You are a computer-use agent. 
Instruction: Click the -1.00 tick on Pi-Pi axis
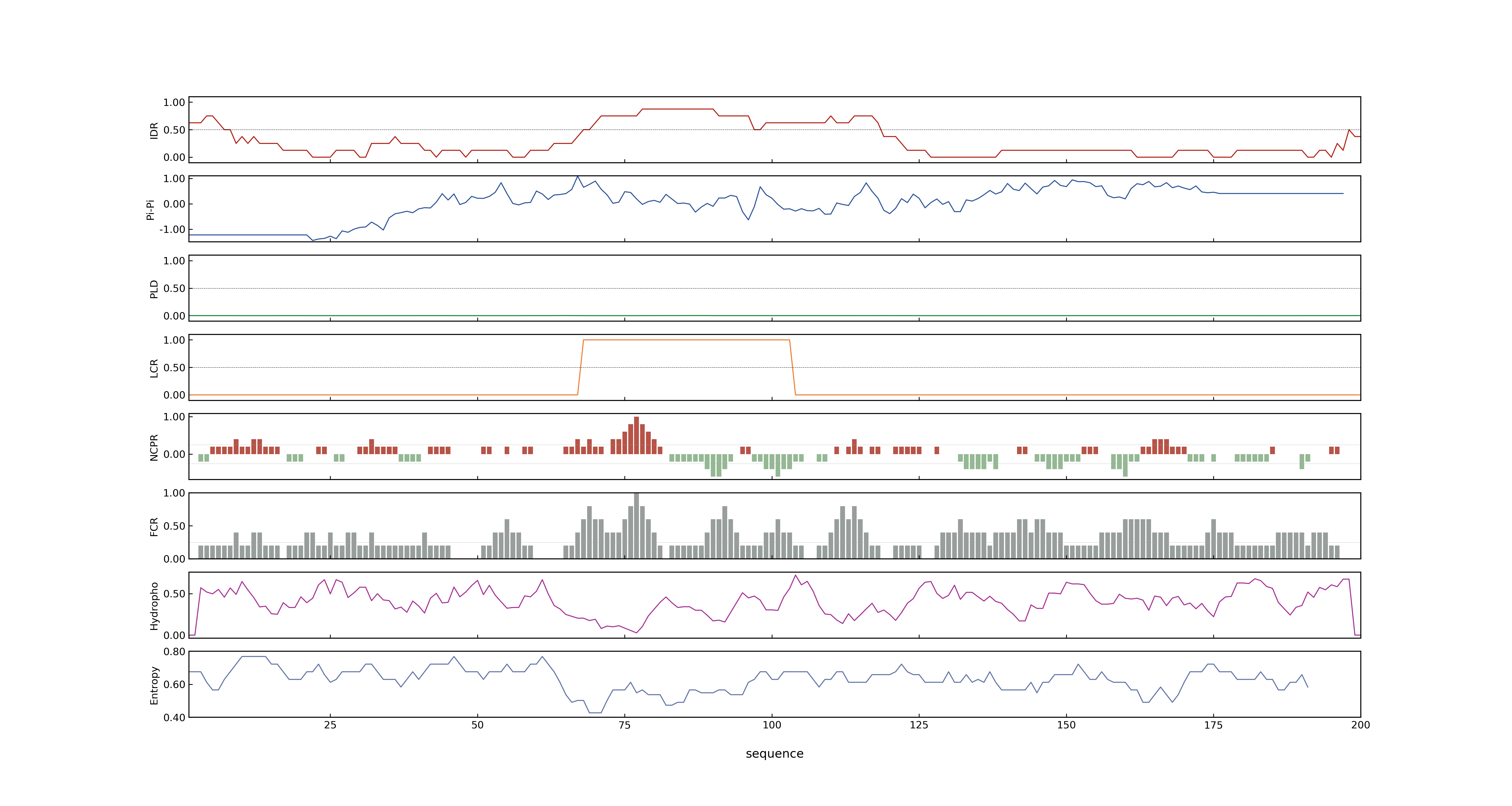point(172,229)
